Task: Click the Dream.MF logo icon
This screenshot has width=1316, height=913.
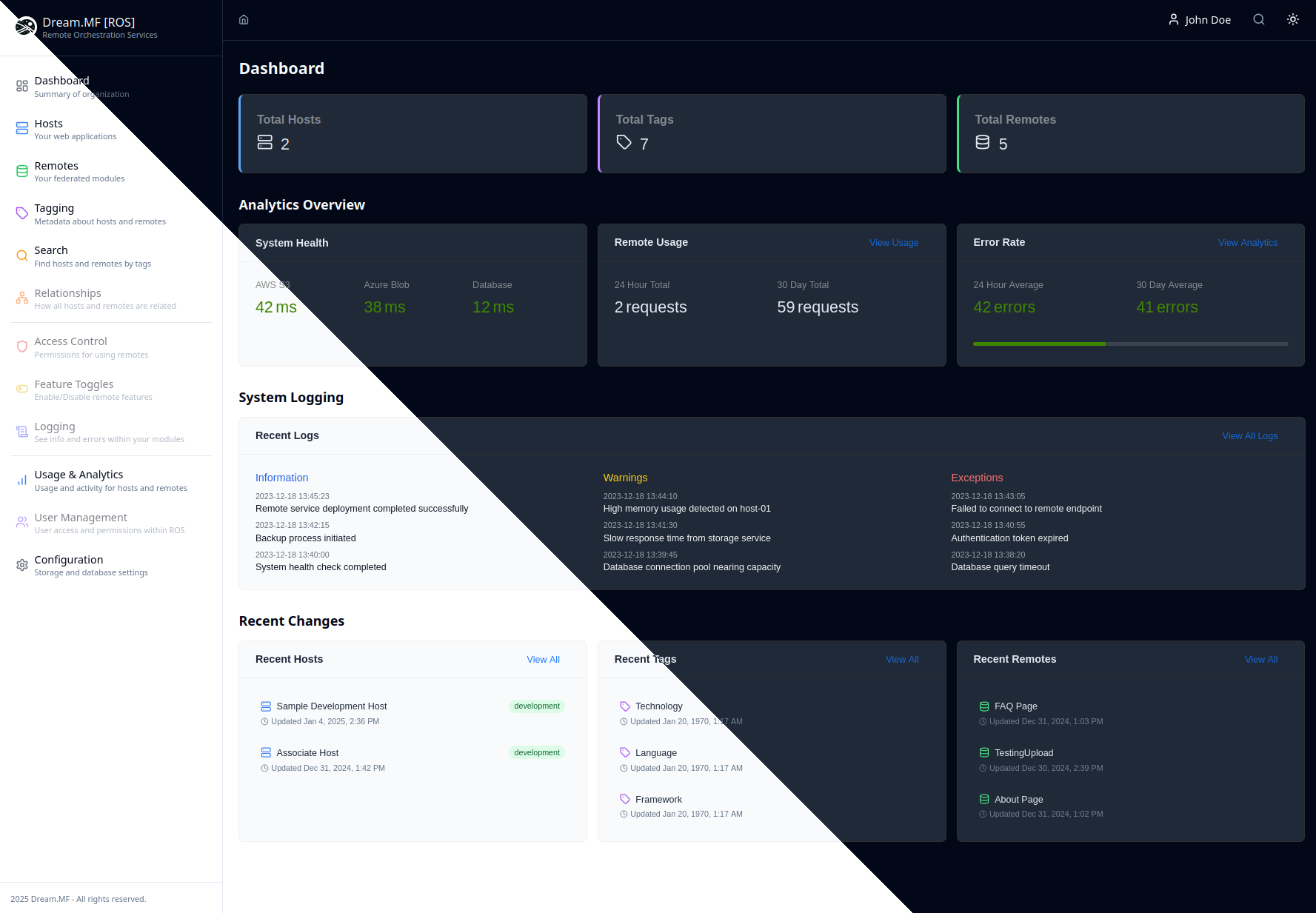Action: click(26, 27)
